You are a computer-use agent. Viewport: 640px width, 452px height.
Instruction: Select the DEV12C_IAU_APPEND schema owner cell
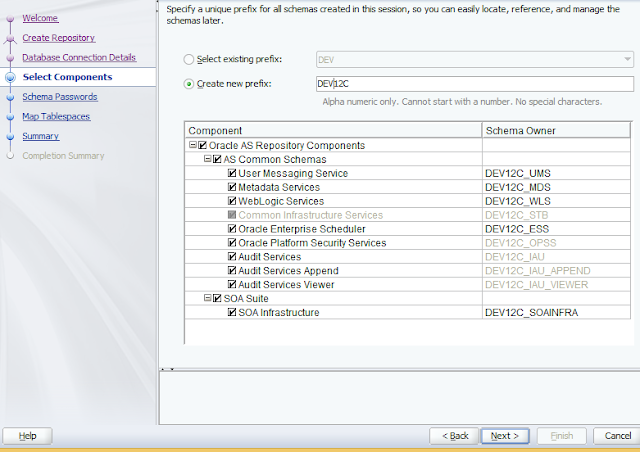tap(556, 270)
